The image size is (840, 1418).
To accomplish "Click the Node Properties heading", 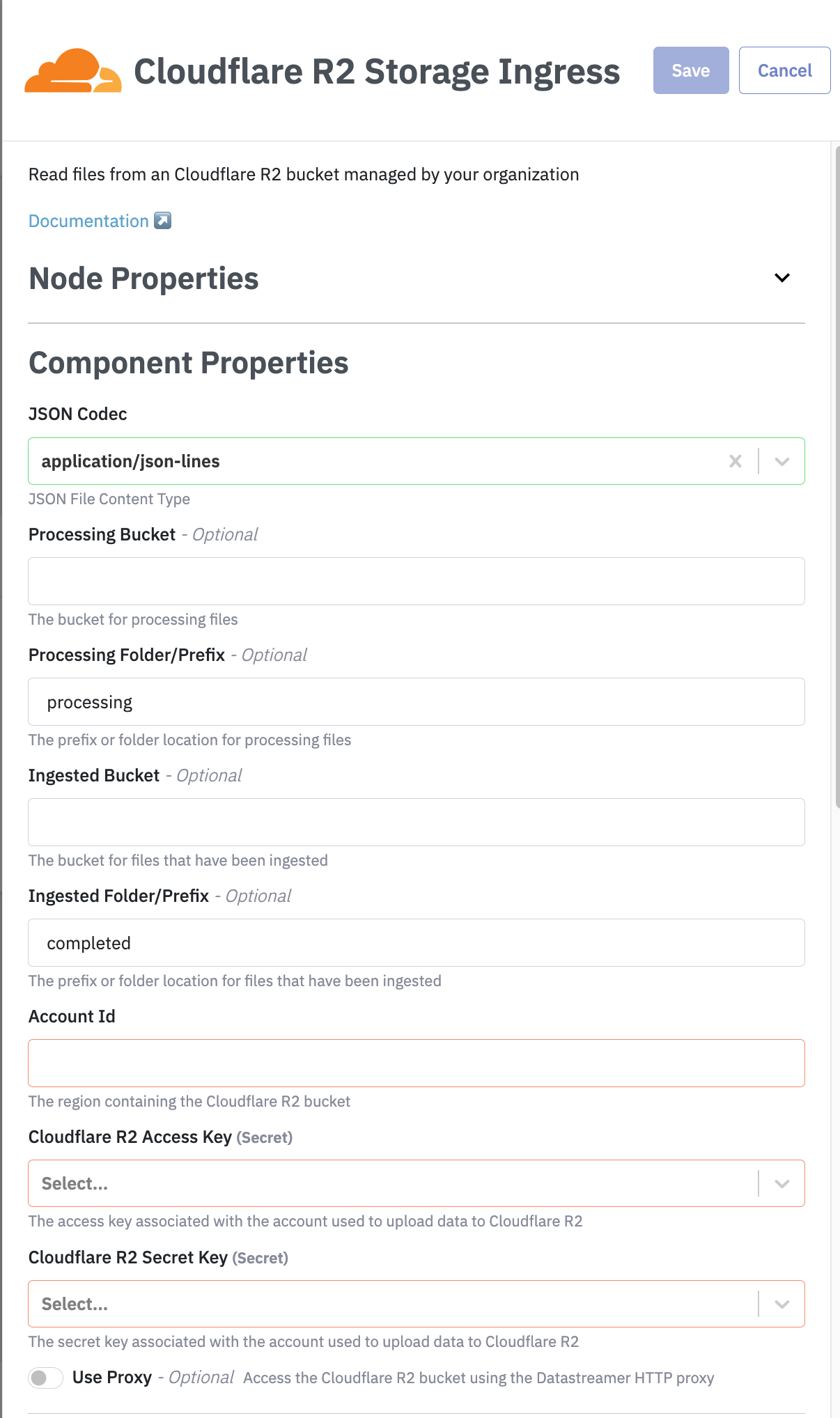I will (x=143, y=279).
